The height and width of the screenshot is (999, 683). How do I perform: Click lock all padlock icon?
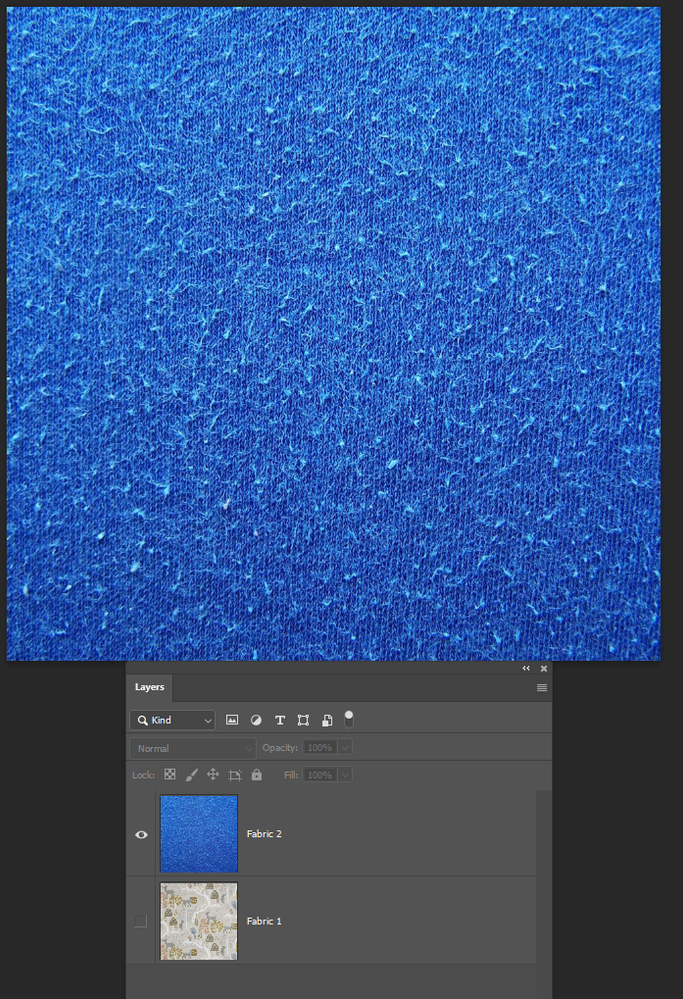257,774
